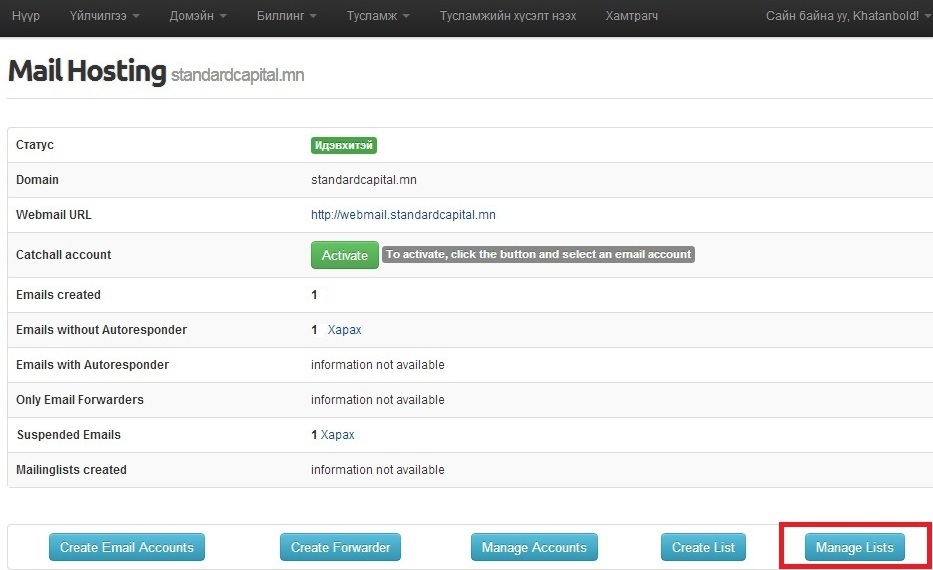
Task: Expand the Үйлчилгээ dropdown menu
Action: point(104,16)
